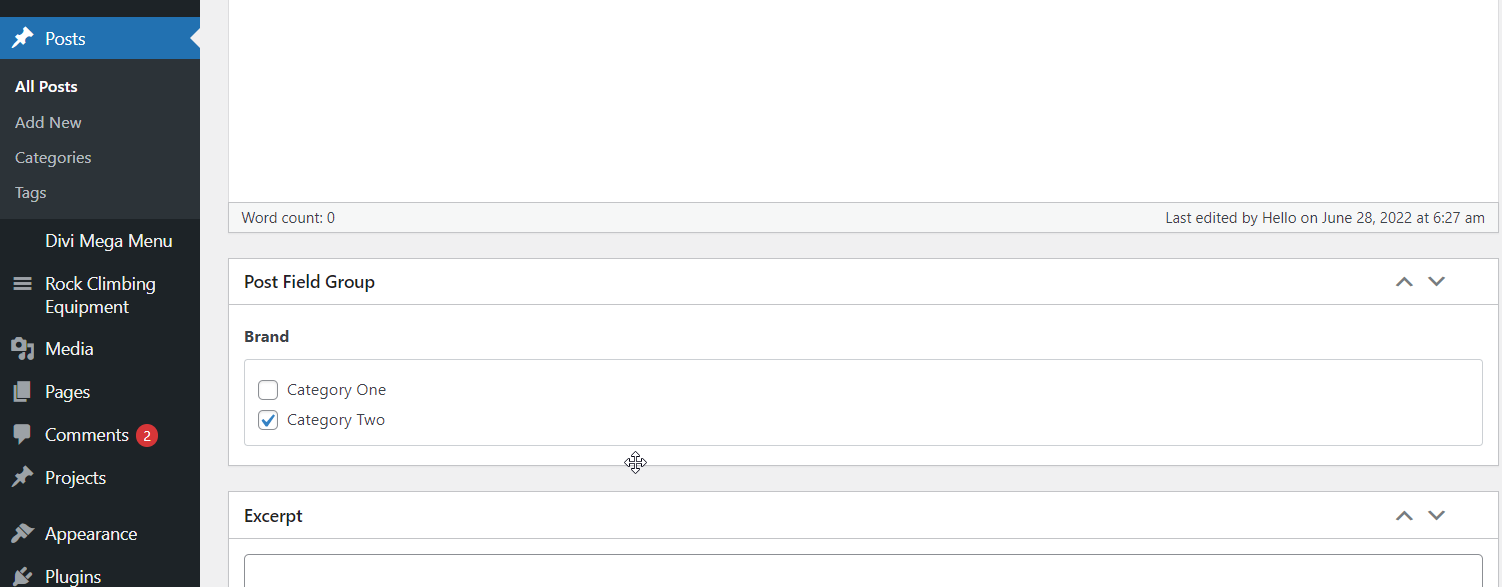Open the Divi Mega Menu item

pos(108,241)
